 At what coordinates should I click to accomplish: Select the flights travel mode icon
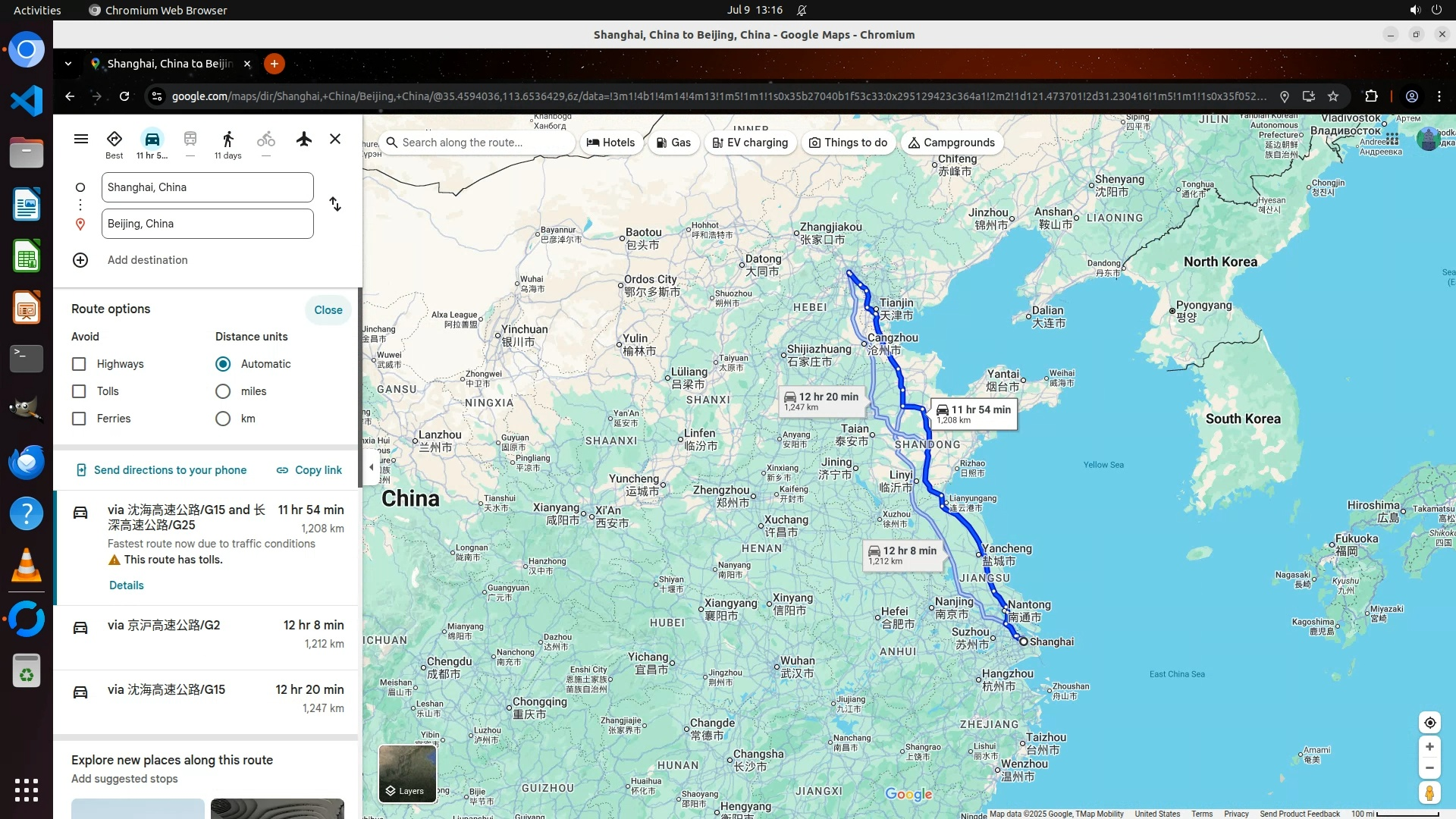point(304,140)
